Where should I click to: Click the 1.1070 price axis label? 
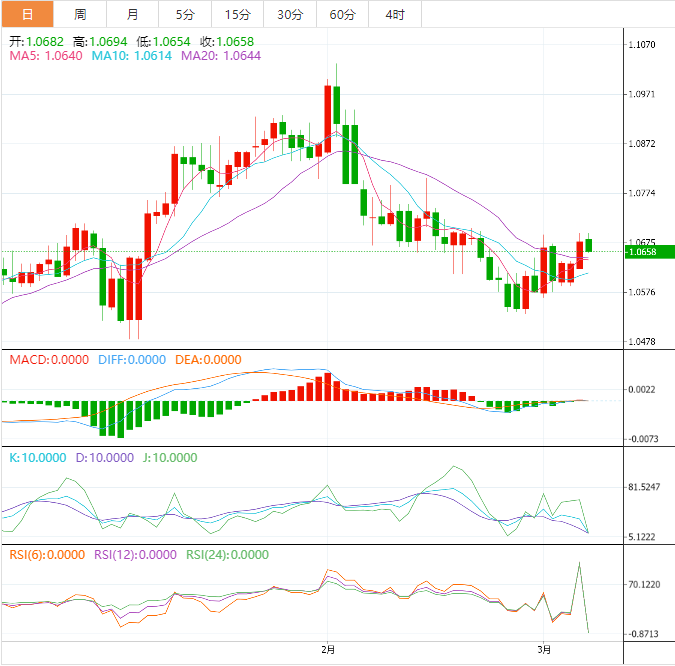642,45
